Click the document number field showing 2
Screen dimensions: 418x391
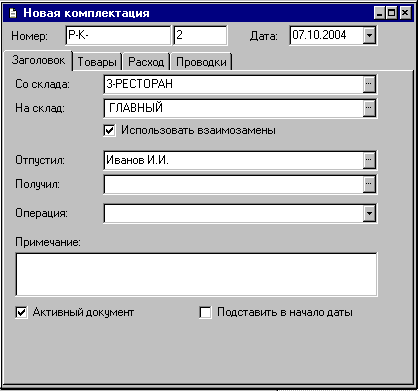(x=200, y=35)
